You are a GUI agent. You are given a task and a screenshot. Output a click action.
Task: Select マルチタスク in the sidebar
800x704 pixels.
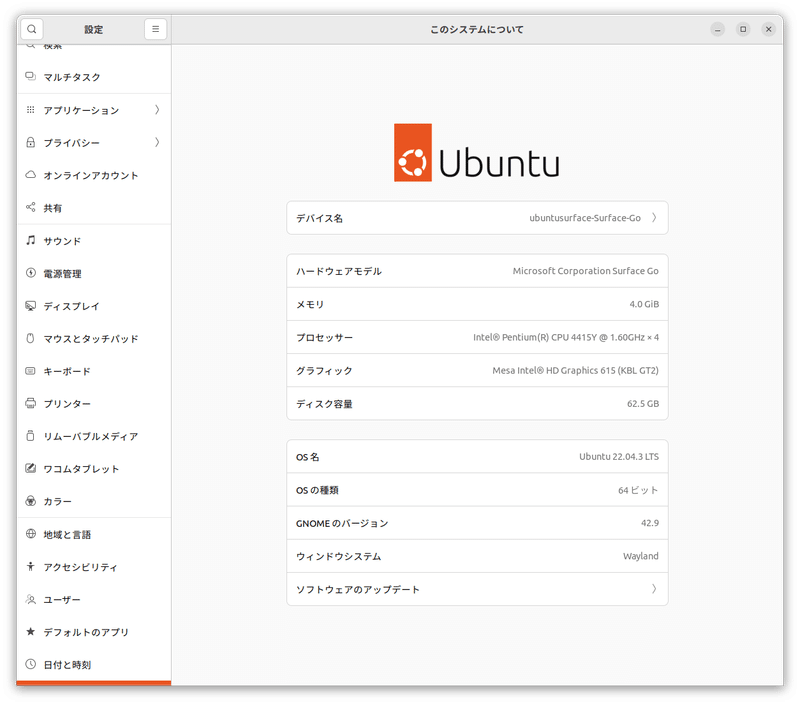click(94, 77)
